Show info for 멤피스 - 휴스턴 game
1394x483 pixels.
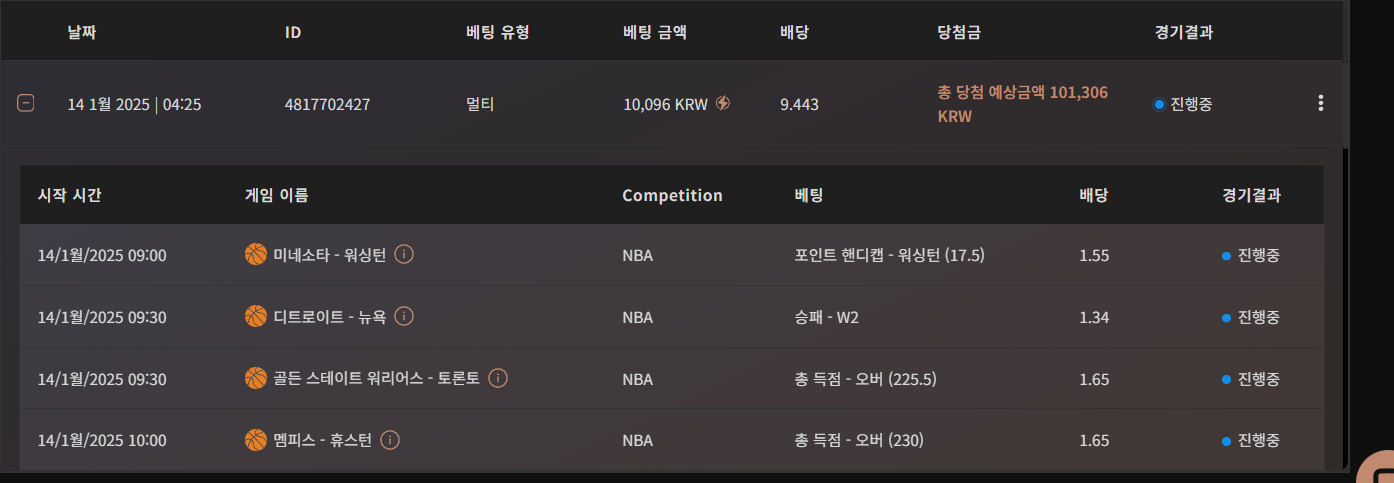point(390,440)
